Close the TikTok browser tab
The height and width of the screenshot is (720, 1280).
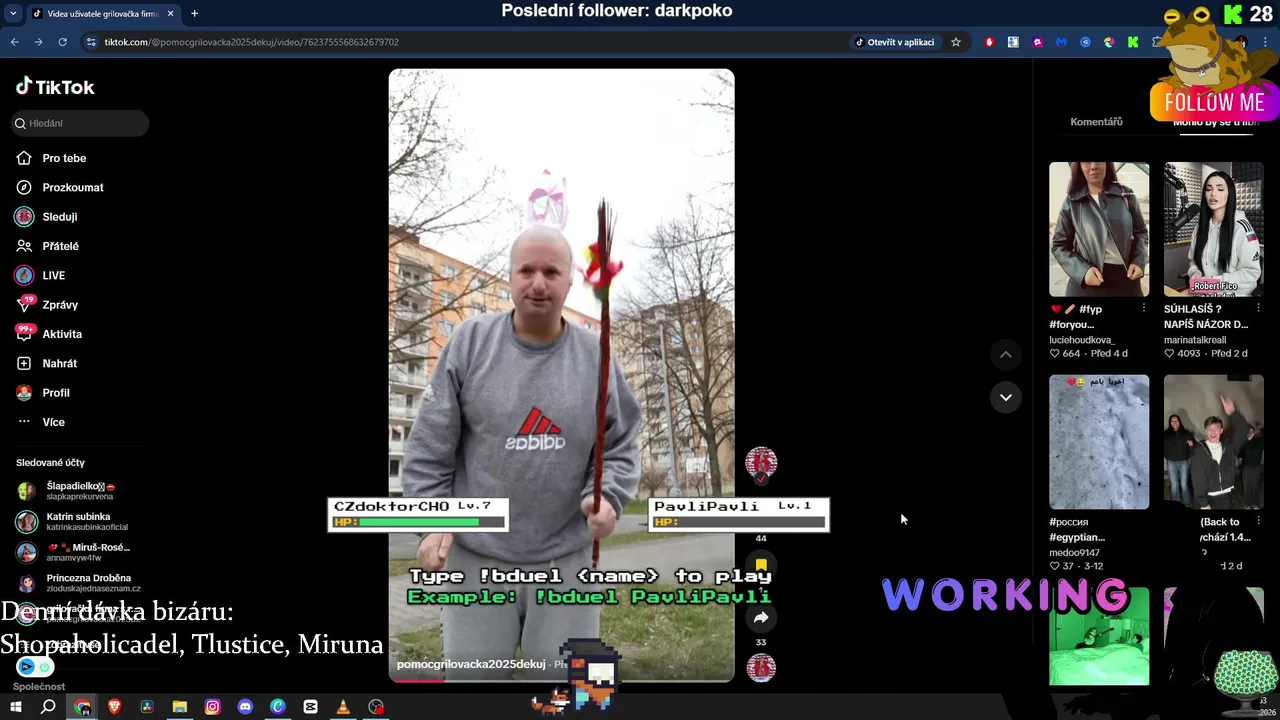pos(170,14)
